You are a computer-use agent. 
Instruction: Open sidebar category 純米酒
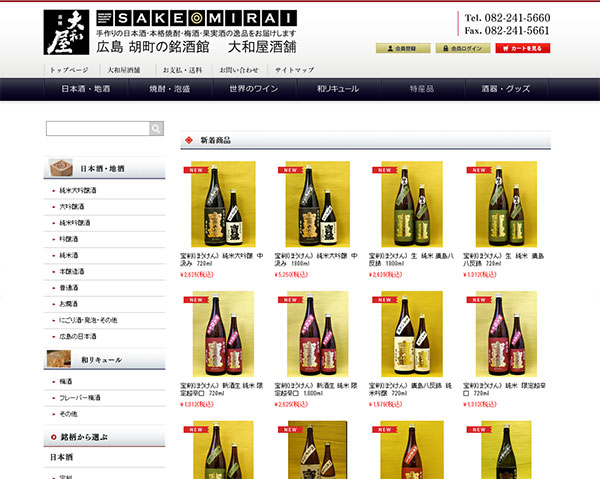pyautogui.click(x=68, y=255)
